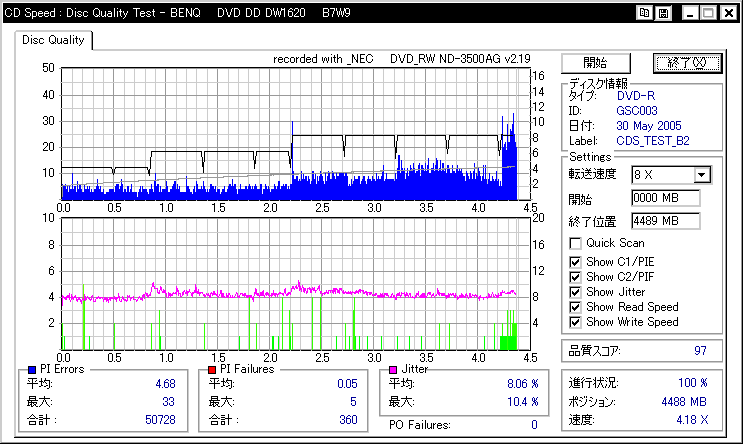Switch to the Disc Quality tab

pyautogui.click(x=53, y=40)
